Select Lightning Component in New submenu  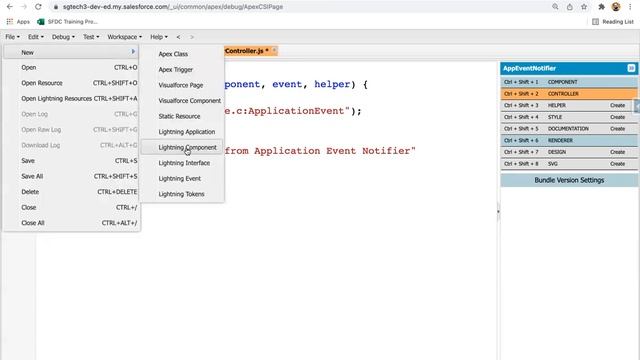pos(182,147)
